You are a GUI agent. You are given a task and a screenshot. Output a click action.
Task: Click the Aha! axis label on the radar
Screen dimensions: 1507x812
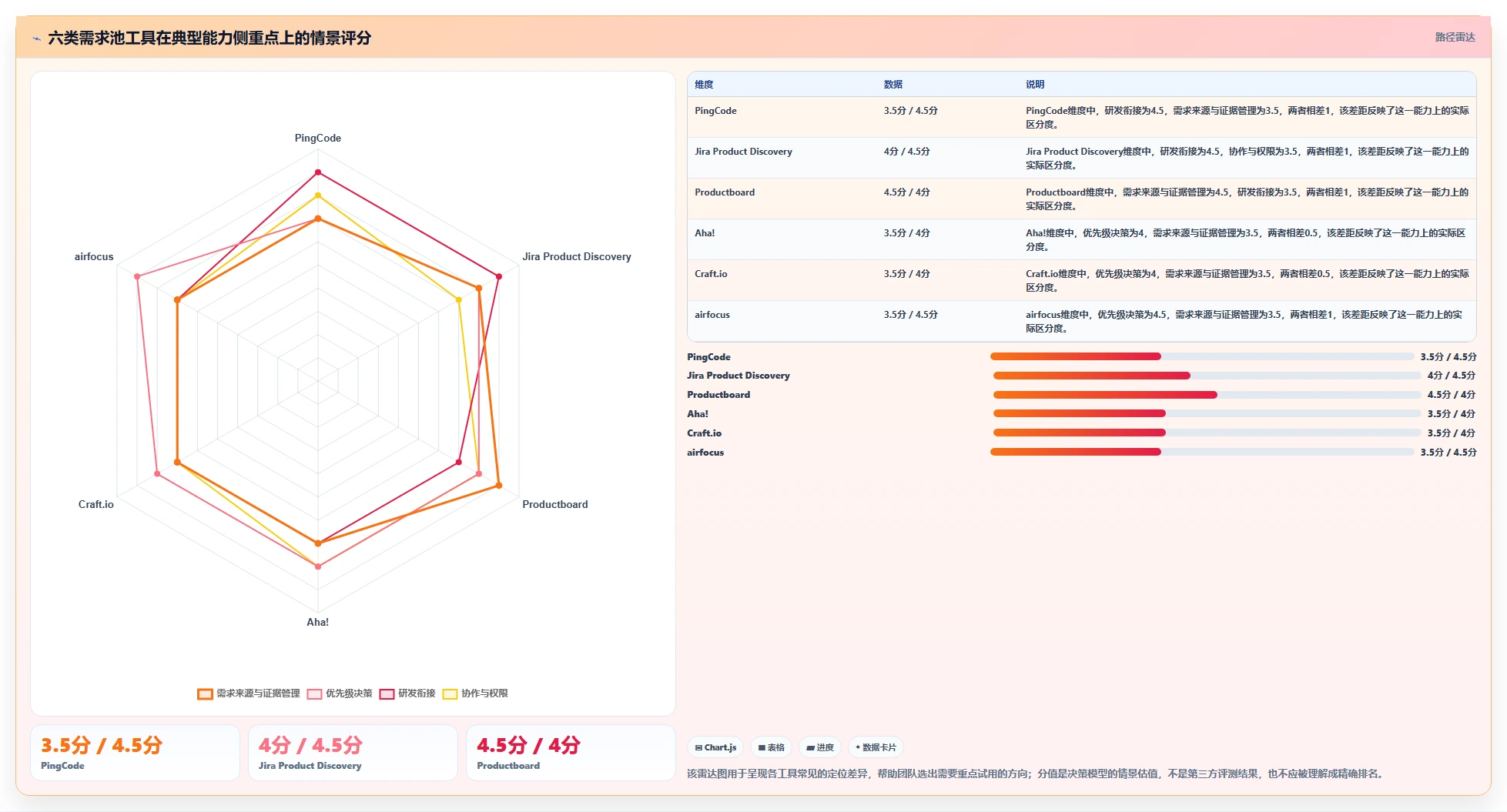(318, 623)
